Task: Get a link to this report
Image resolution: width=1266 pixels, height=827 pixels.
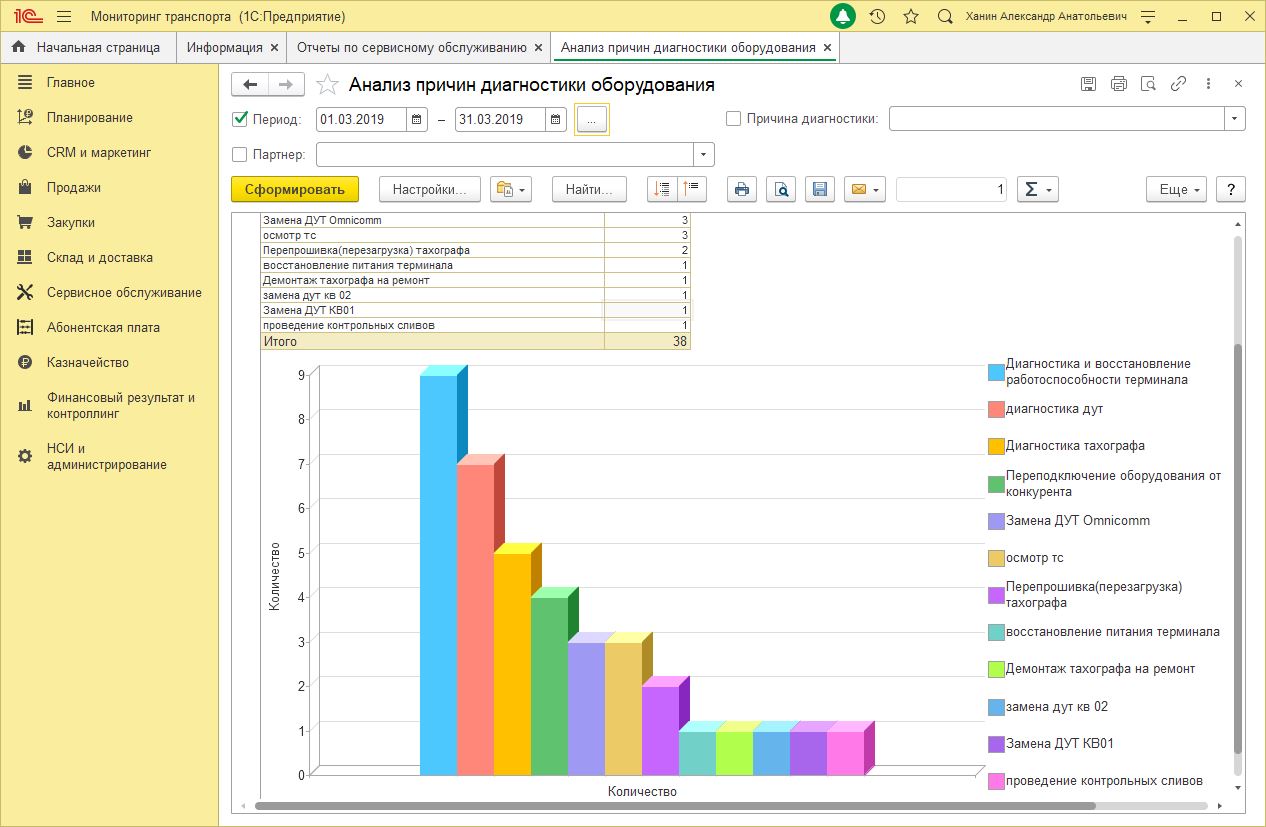Action: pos(1179,84)
